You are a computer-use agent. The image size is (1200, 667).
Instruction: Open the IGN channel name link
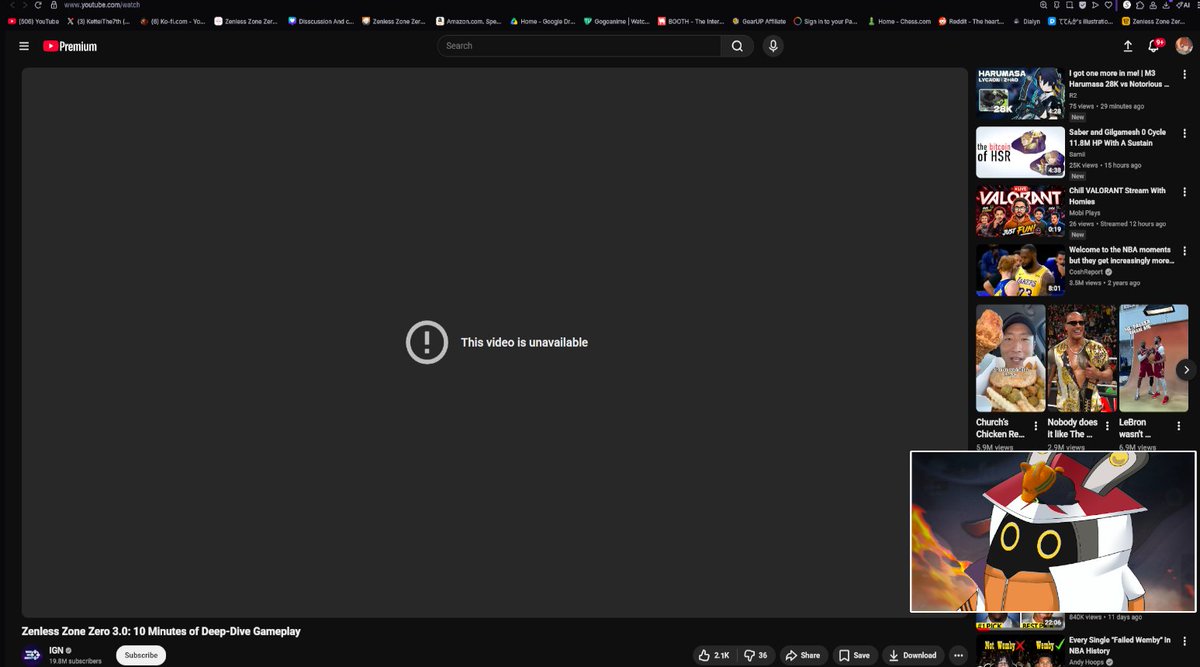56,650
